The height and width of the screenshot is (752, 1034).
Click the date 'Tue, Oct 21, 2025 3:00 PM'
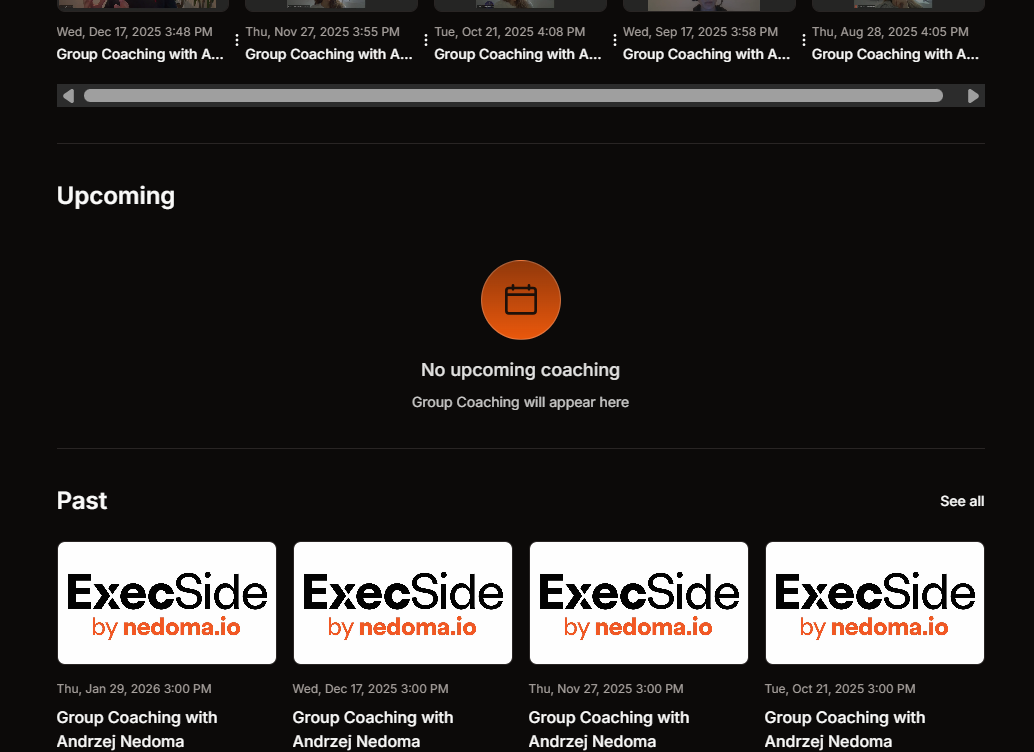pos(840,689)
